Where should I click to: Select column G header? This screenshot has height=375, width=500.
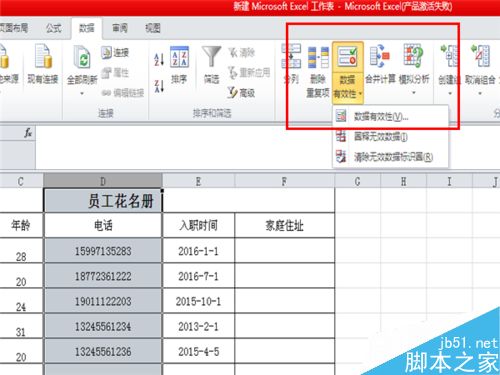(358, 181)
